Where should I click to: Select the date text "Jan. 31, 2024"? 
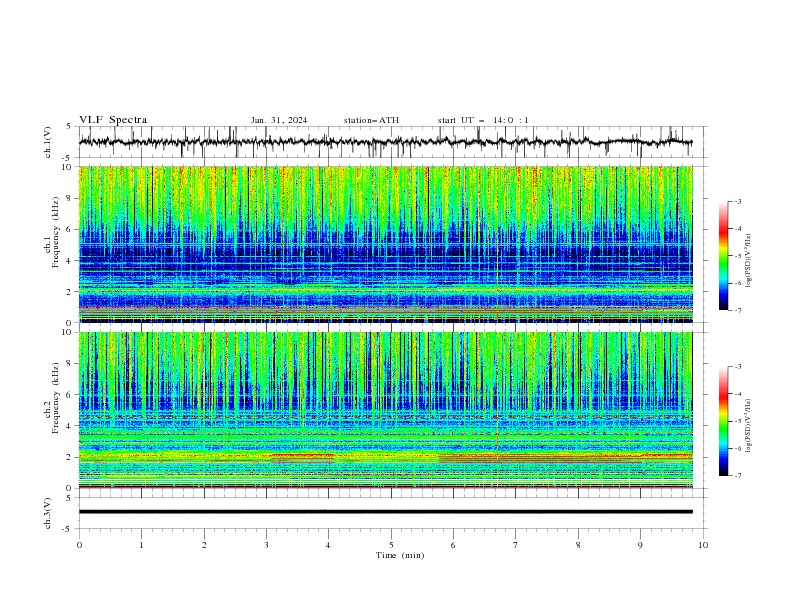279,120
